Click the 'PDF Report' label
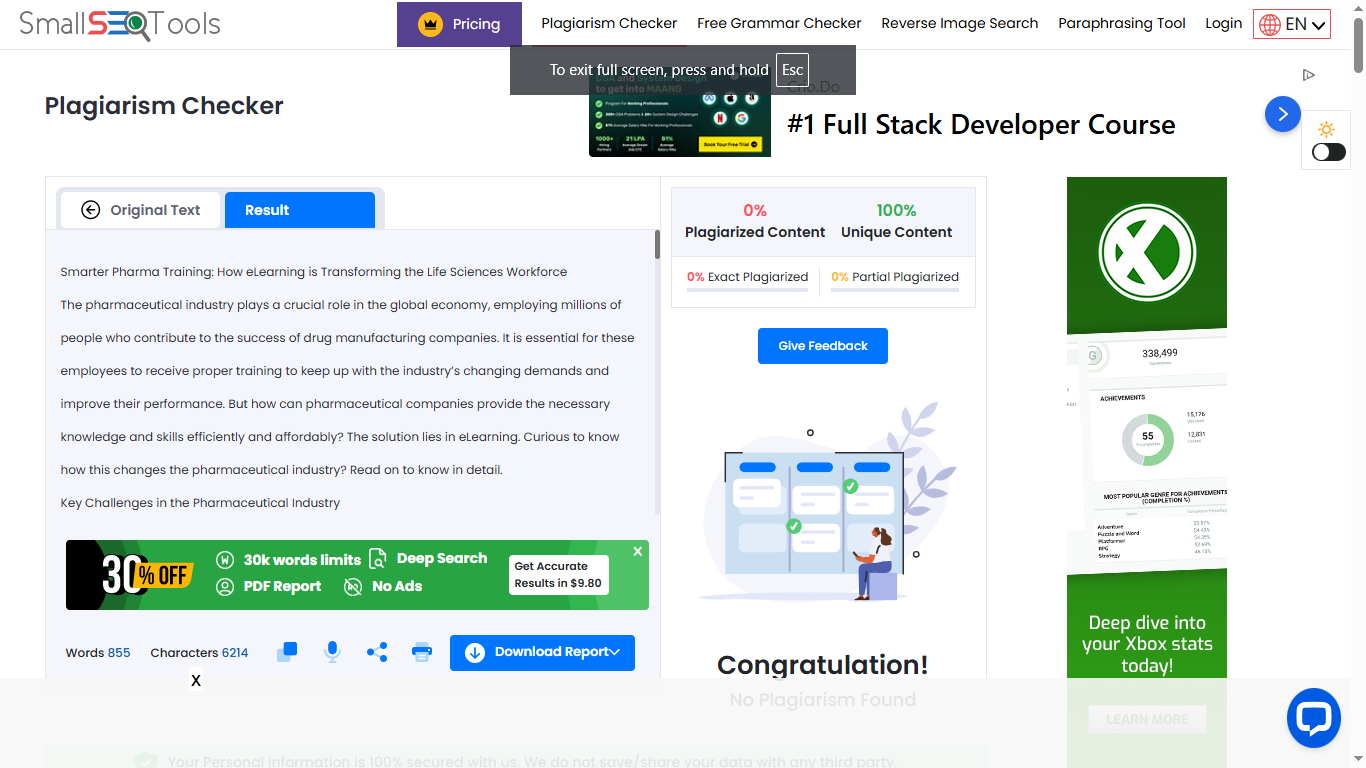Image resolution: width=1366 pixels, height=768 pixels. [283, 586]
